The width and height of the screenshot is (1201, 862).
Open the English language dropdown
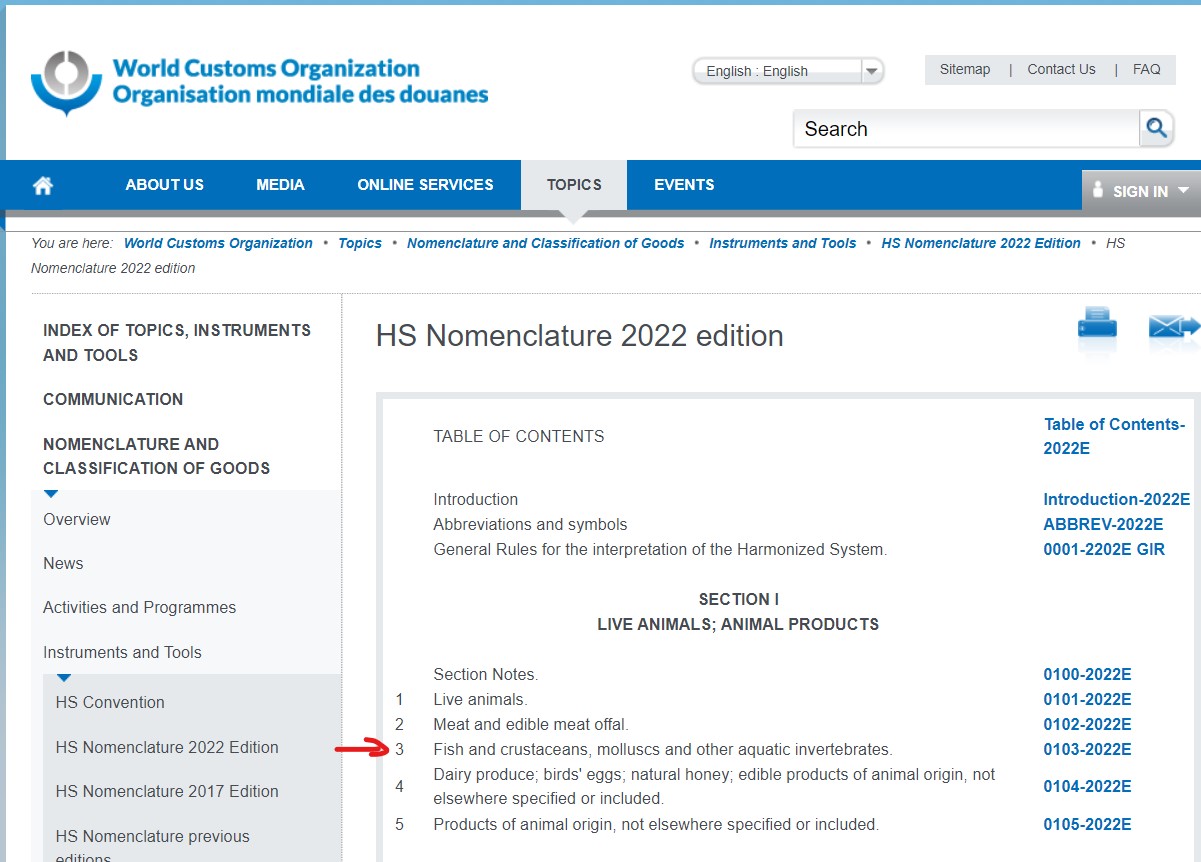(788, 71)
